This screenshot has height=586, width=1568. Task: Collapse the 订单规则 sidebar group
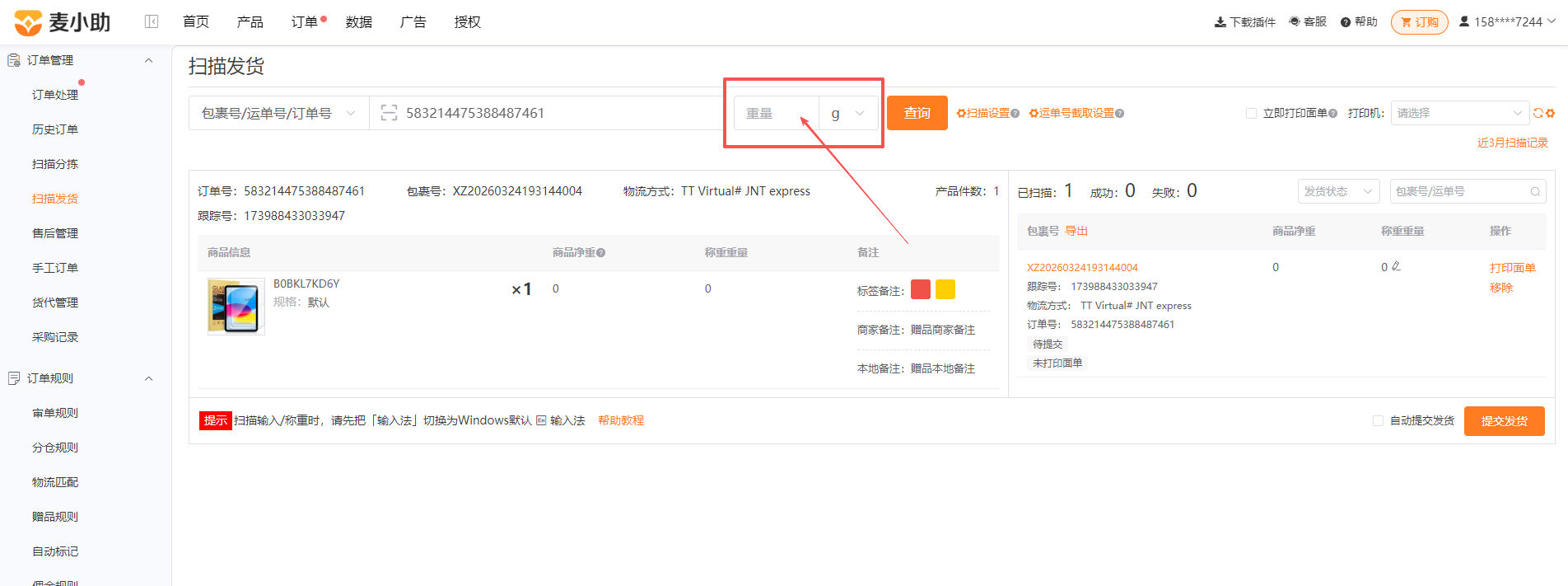(x=149, y=378)
